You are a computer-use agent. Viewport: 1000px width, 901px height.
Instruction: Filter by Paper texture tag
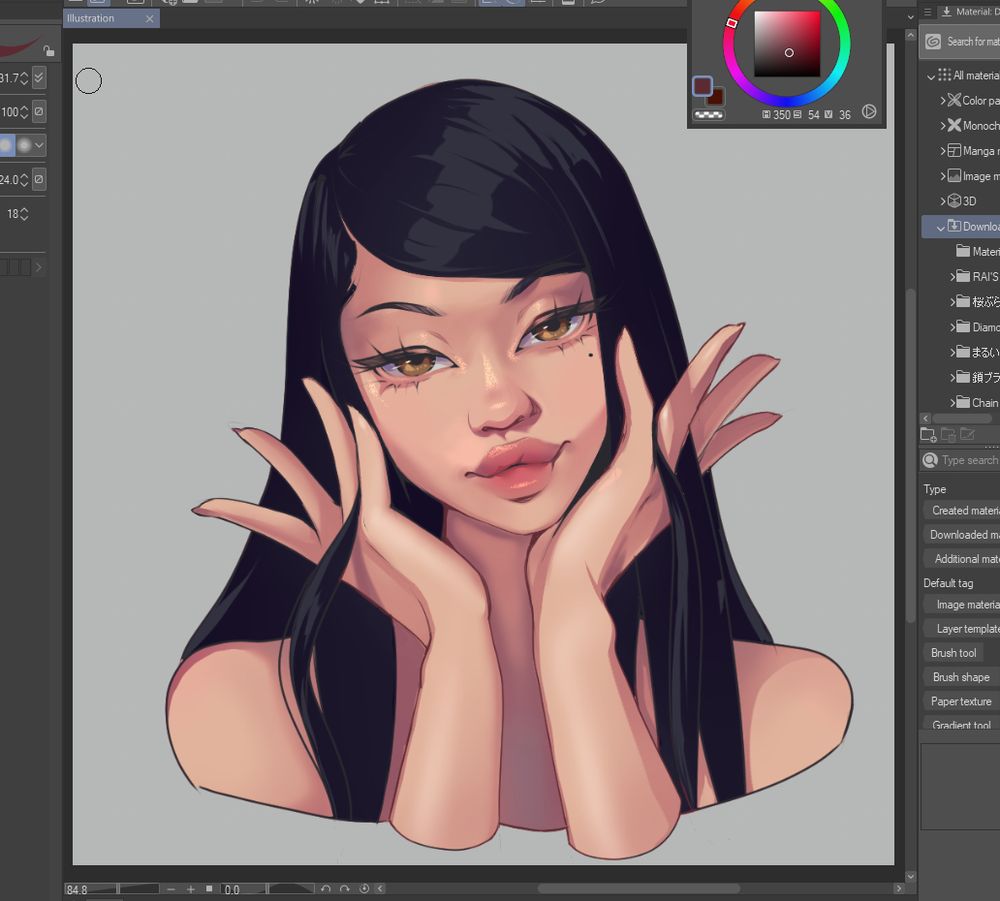(961, 701)
